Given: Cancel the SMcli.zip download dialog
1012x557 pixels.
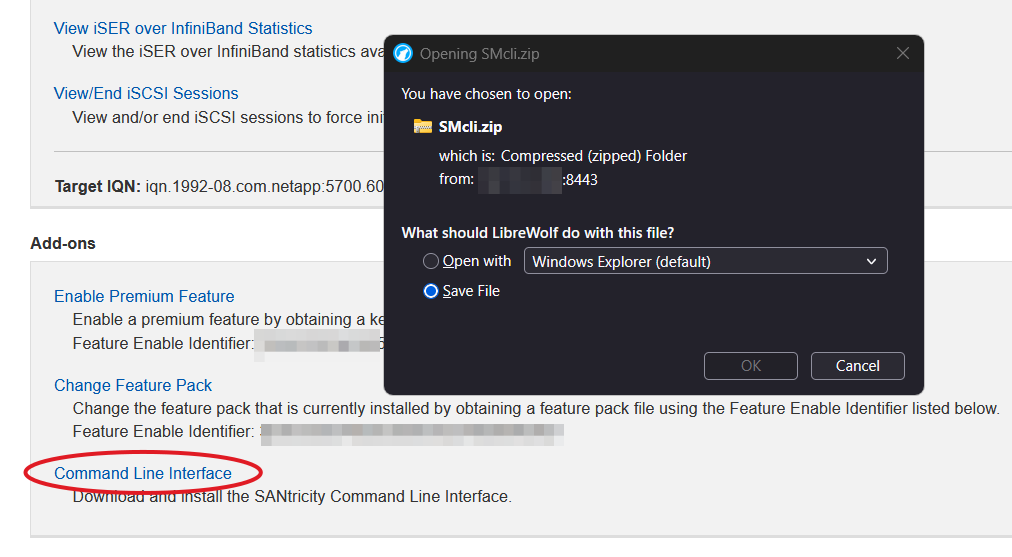Looking at the screenshot, I should [857, 366].
